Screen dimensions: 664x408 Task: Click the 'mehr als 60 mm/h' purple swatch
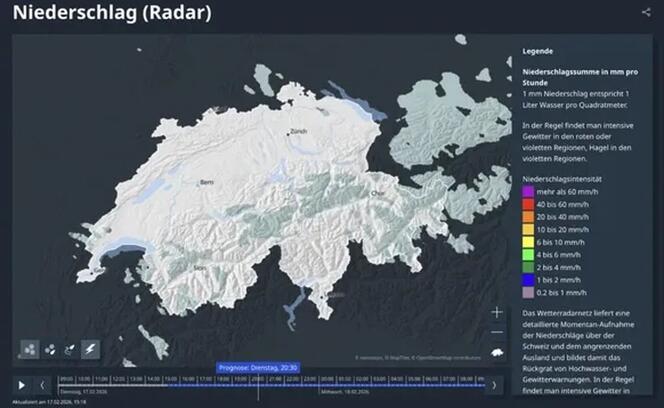click(528, 190)
